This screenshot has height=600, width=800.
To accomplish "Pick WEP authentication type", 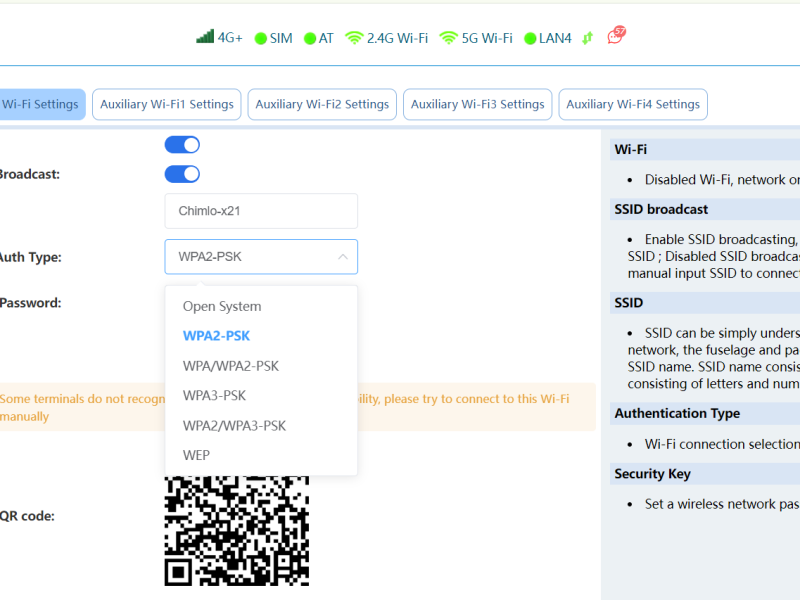I will (196, 455).
